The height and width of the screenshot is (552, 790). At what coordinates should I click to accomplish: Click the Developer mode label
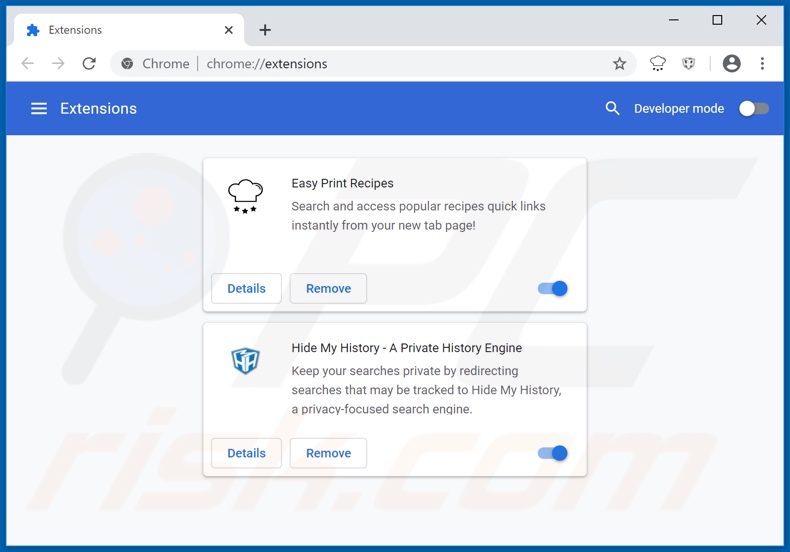pos(679,108)
